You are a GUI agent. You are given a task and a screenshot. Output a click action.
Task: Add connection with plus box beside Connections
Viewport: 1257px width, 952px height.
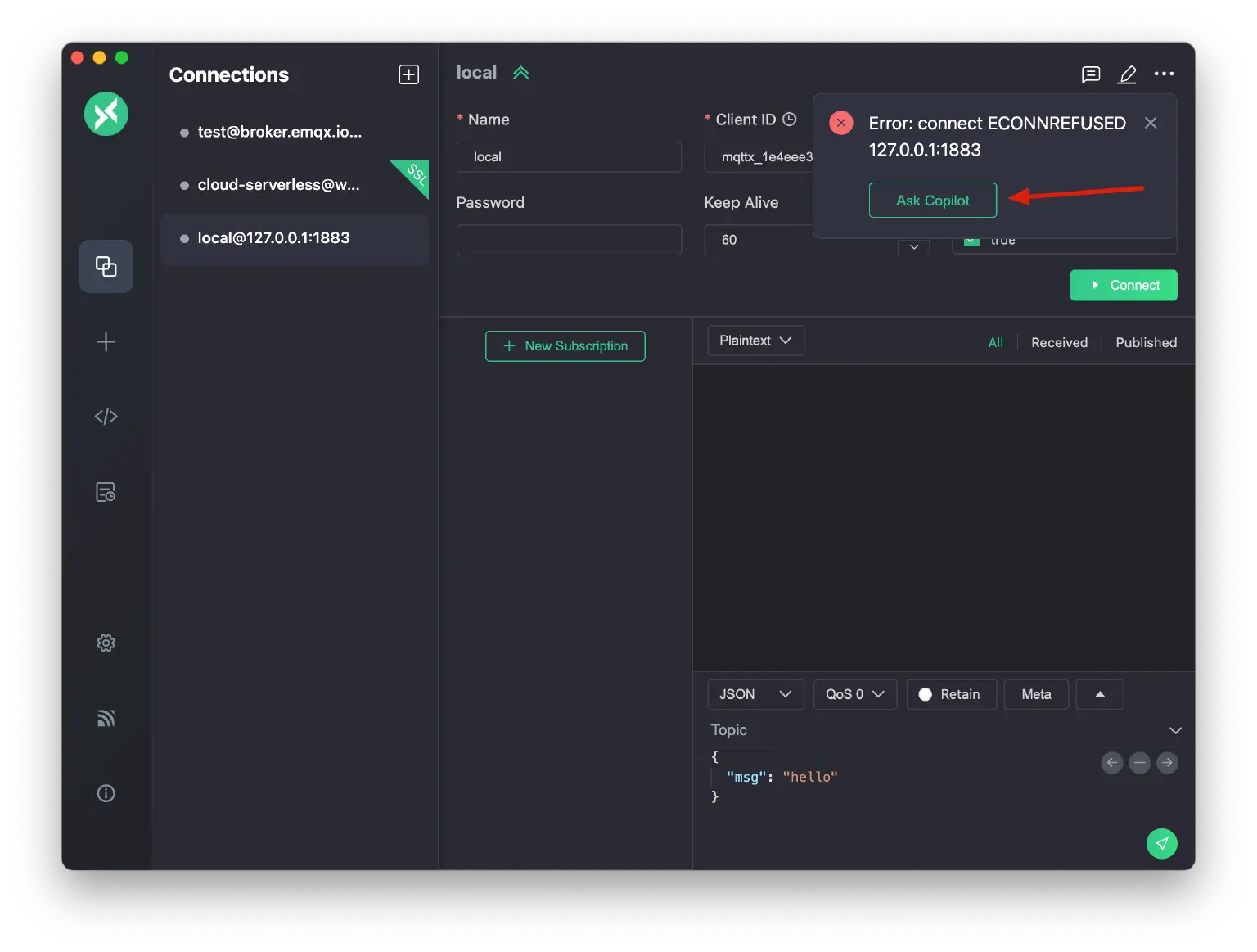click(409, 74)
